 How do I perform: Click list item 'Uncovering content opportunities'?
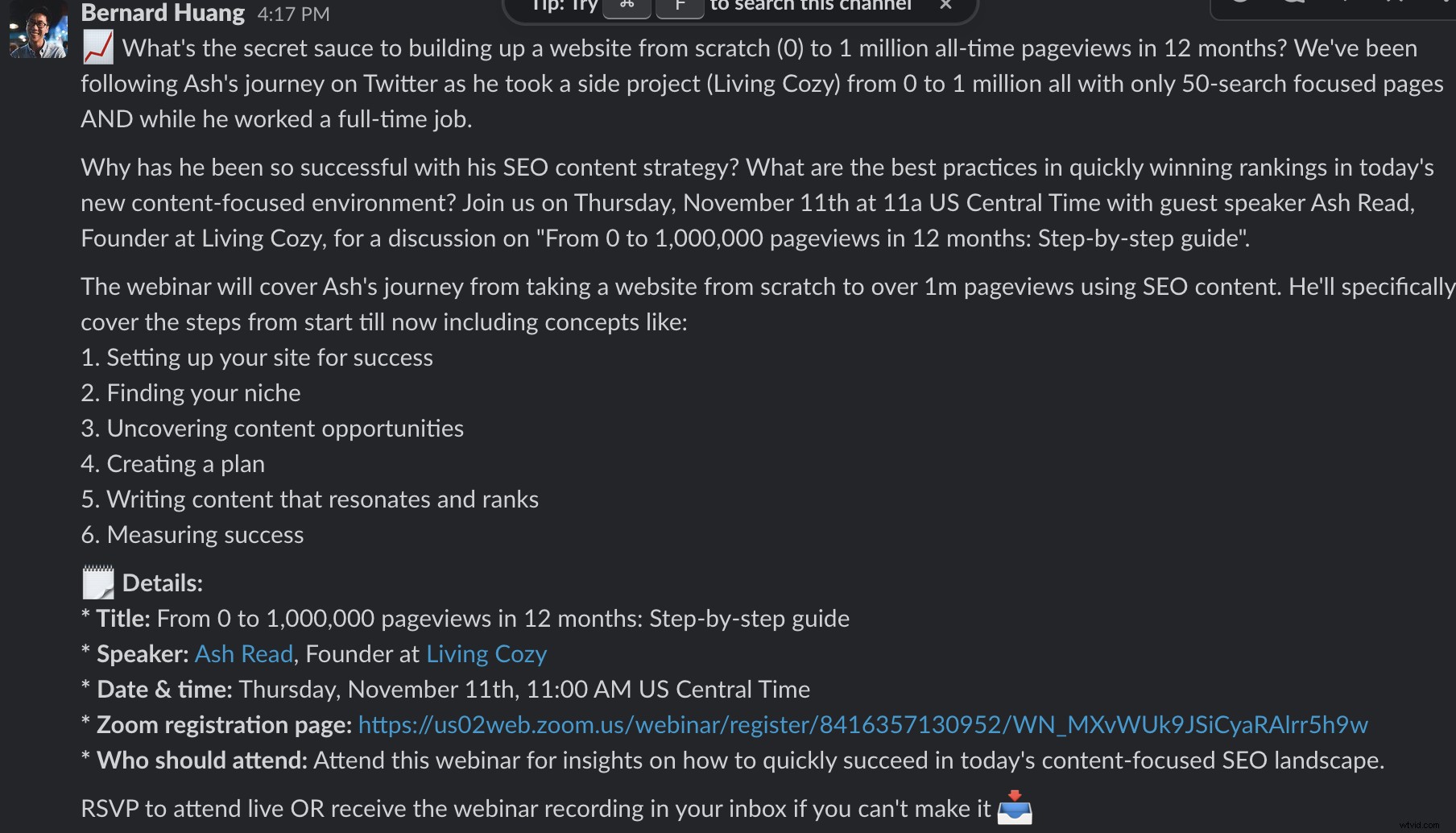click(x=285, y=428)
